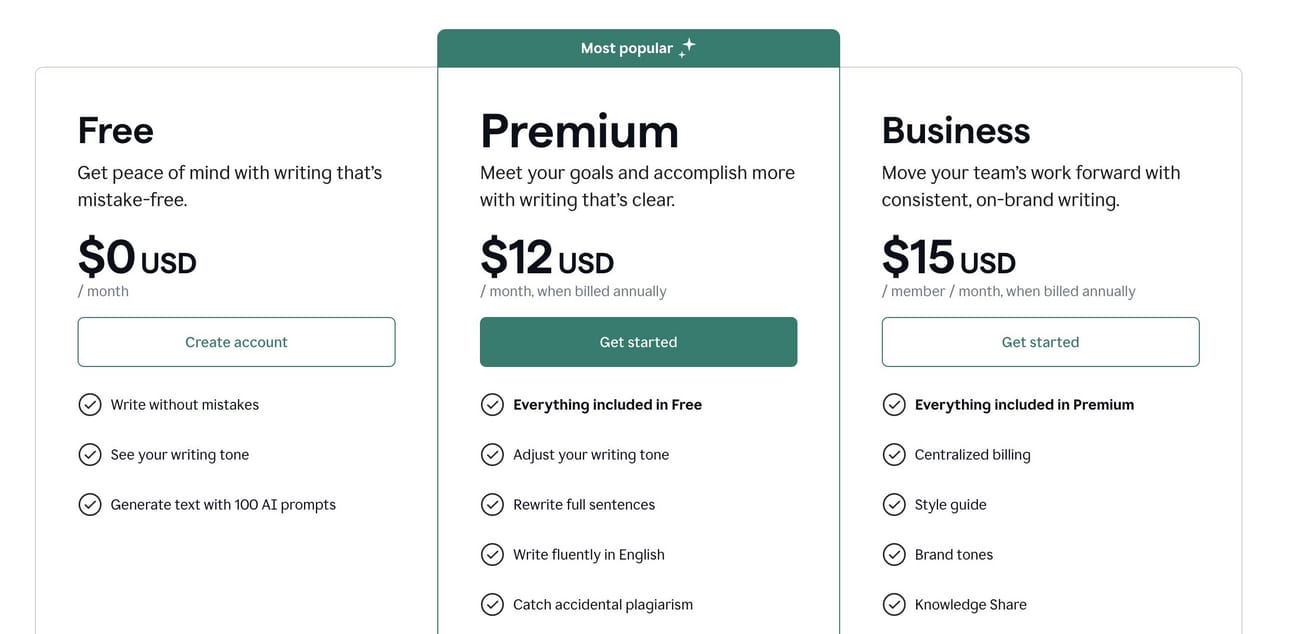Click checkmark beside Rewrite full sentences

492,504
